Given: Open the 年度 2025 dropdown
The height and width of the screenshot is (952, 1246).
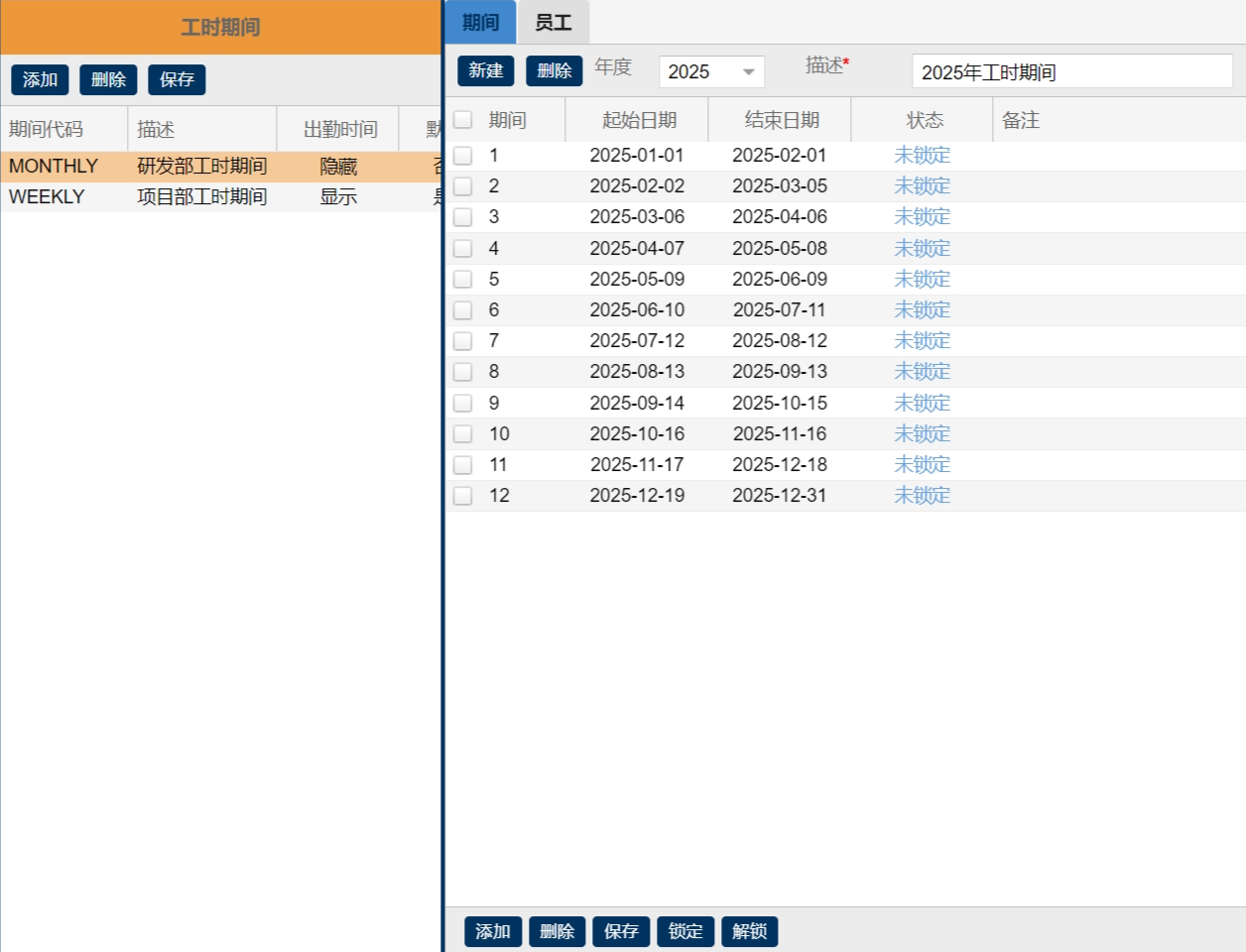Looking at the screenshot, I should (x=711, y=71).
